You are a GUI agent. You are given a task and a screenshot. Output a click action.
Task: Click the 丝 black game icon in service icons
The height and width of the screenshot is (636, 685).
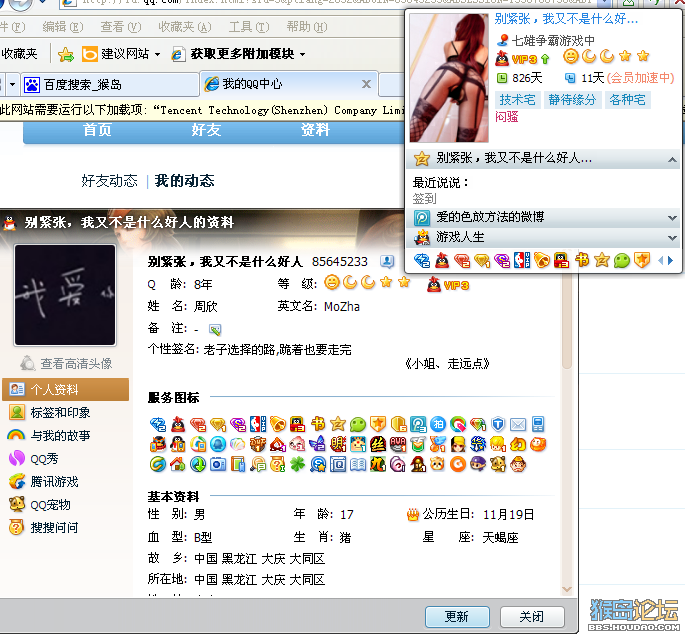click(x=378, y=444)
